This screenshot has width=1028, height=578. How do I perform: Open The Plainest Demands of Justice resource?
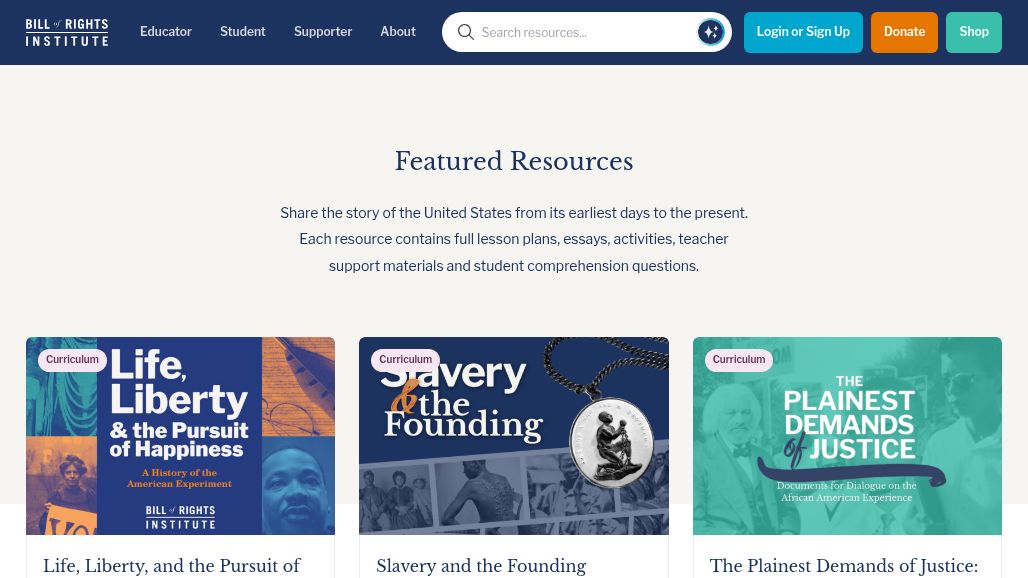pos(843,566)
